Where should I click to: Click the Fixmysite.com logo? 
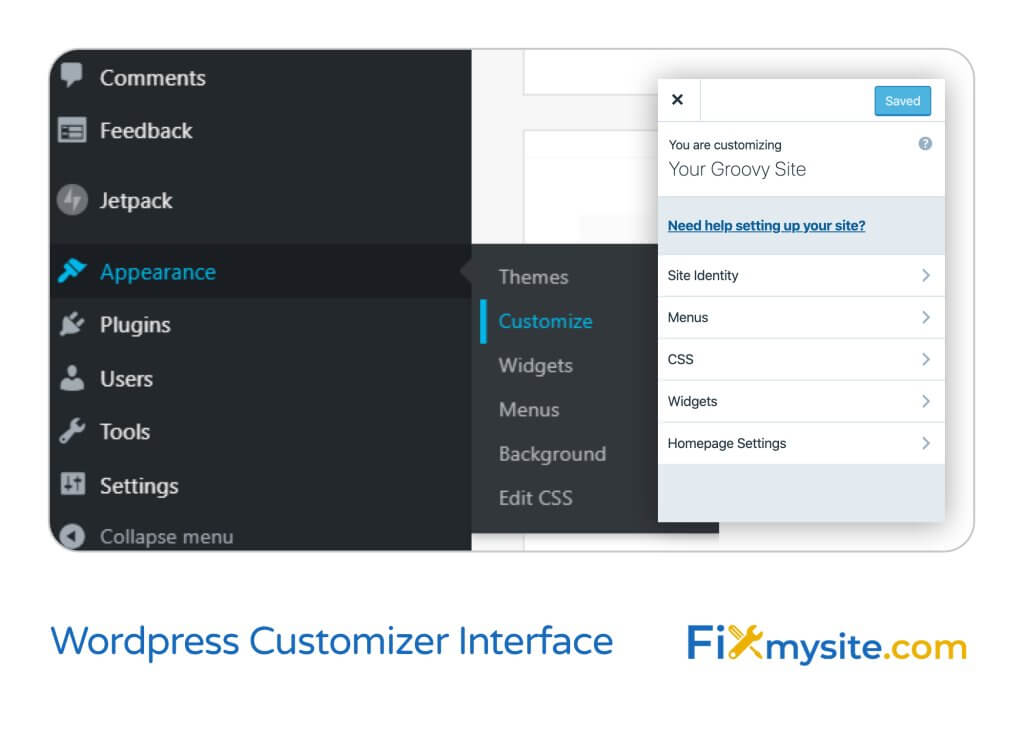826,644
